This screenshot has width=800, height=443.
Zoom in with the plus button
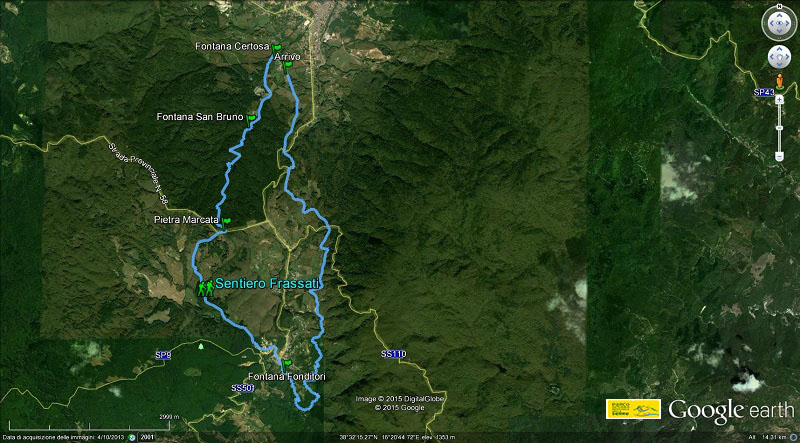click(780, 100)
